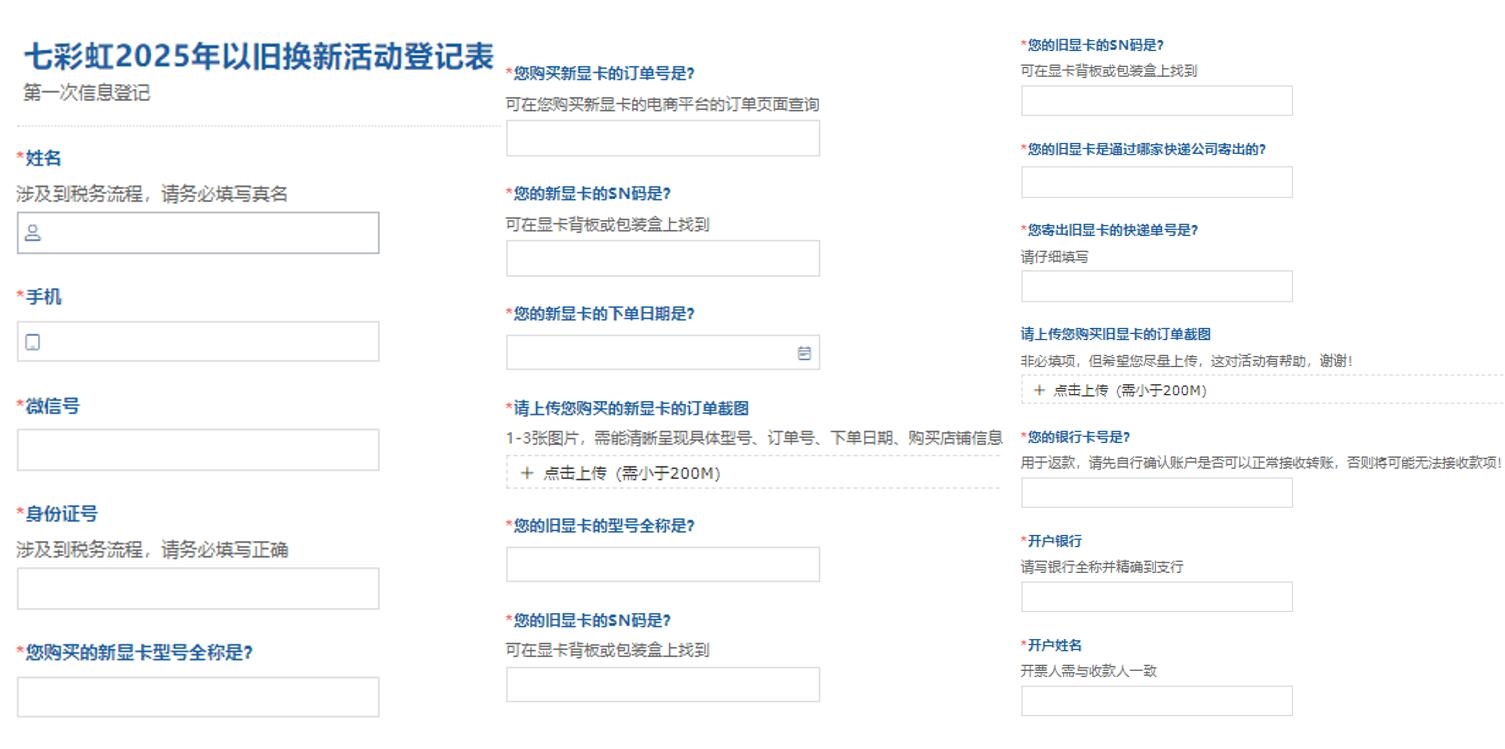Click the 姓名 real name input field
Screen dimensions: 1505x749
(x=210, y=233)
